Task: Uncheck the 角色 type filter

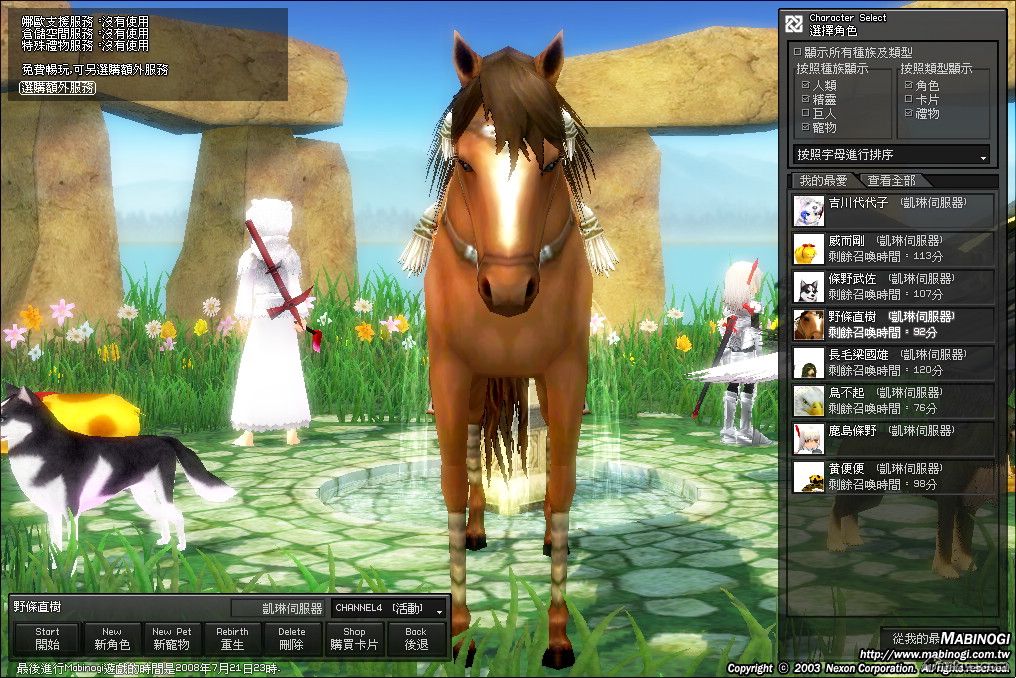Action: (x=908, y=85)
